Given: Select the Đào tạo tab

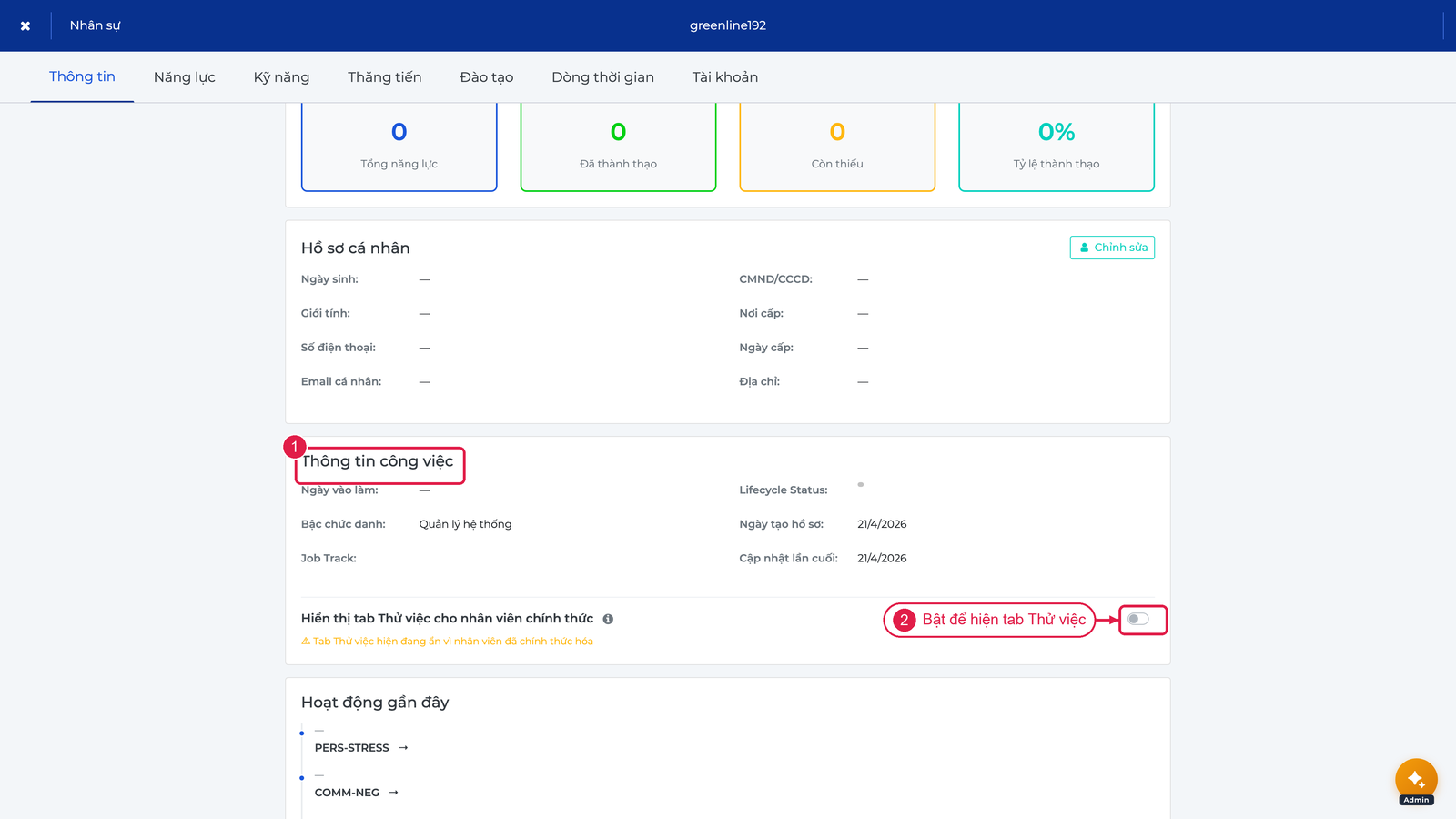Looking at the screenshot, I should point(487,77).
